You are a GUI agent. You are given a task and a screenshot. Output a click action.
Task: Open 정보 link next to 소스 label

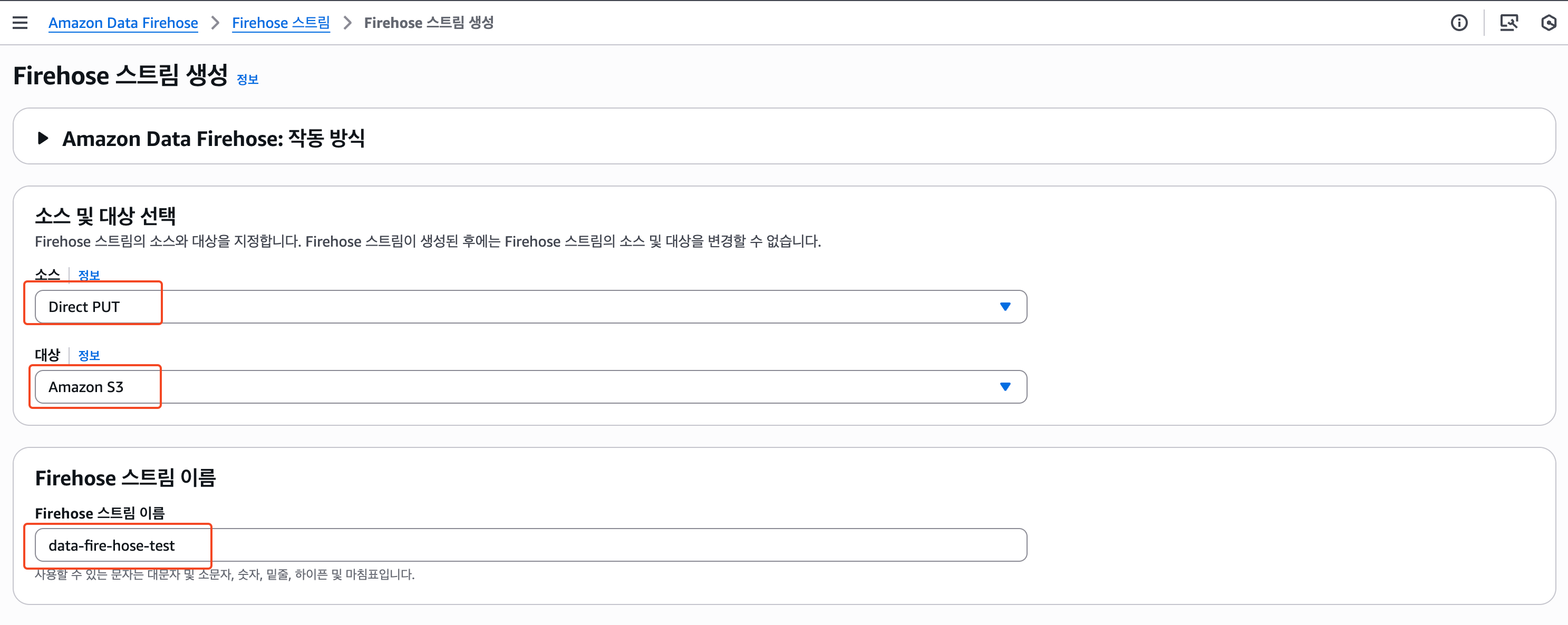click(x=89, y=275)
